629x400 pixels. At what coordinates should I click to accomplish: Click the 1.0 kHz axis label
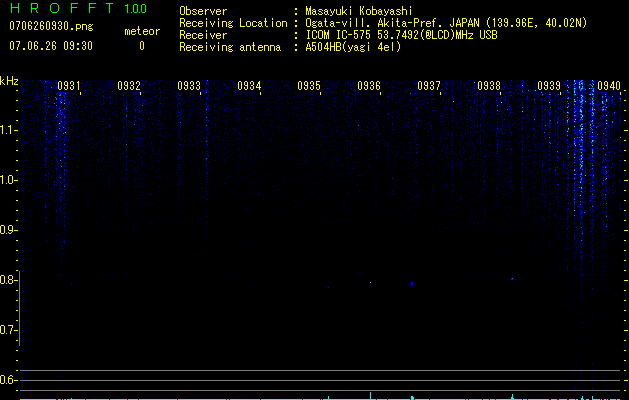click(x=8, y=180)
